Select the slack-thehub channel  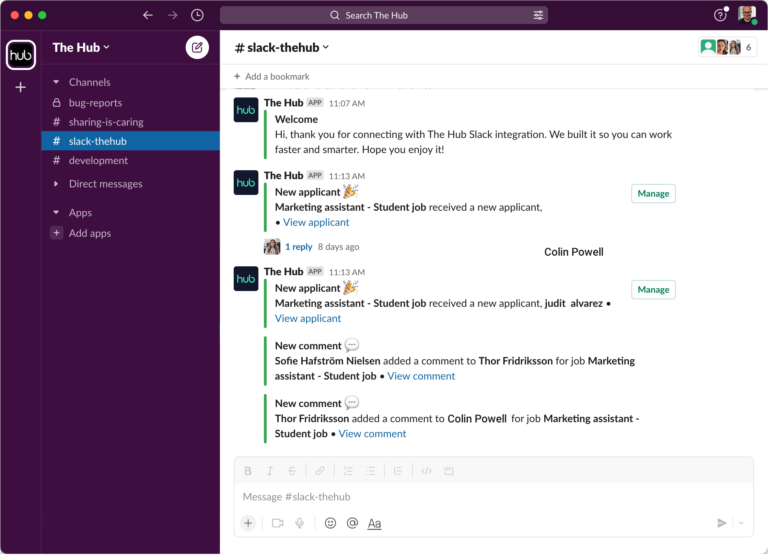131,141
